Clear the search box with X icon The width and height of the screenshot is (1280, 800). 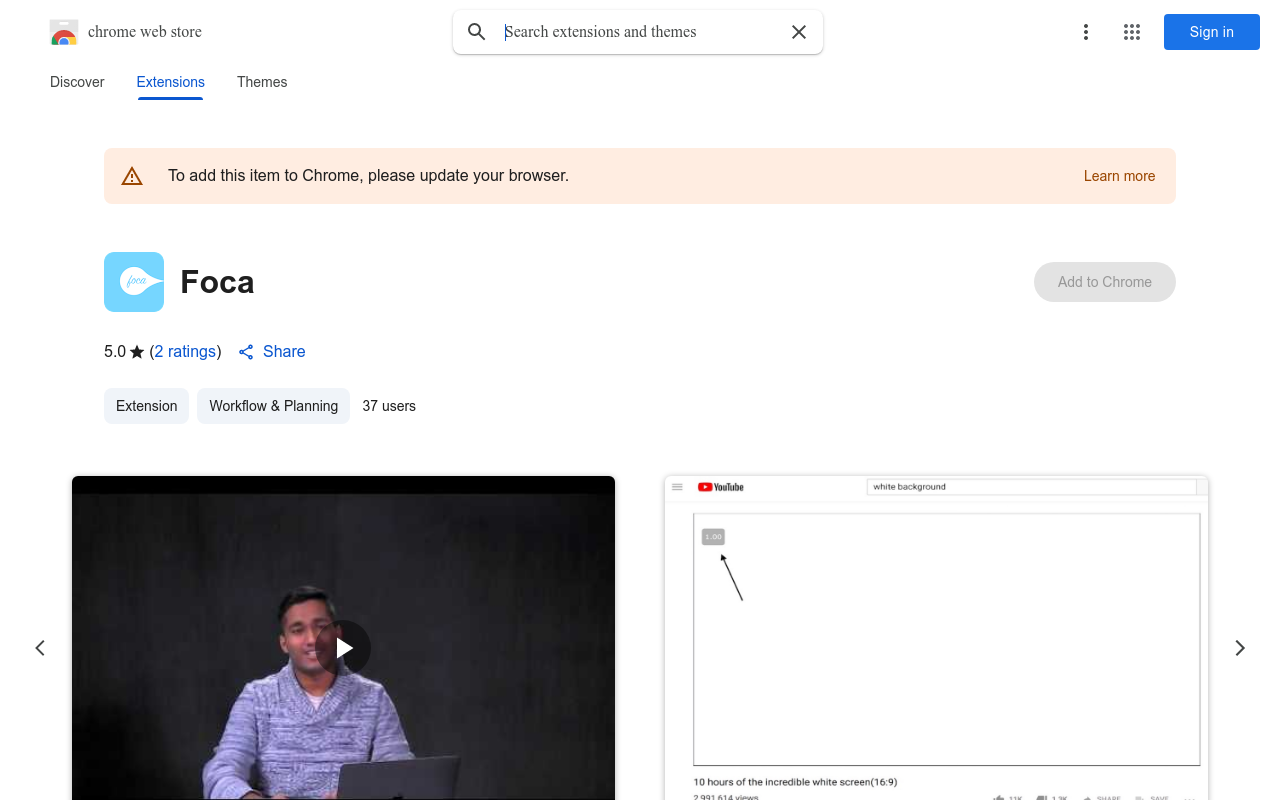click(799, 32)
